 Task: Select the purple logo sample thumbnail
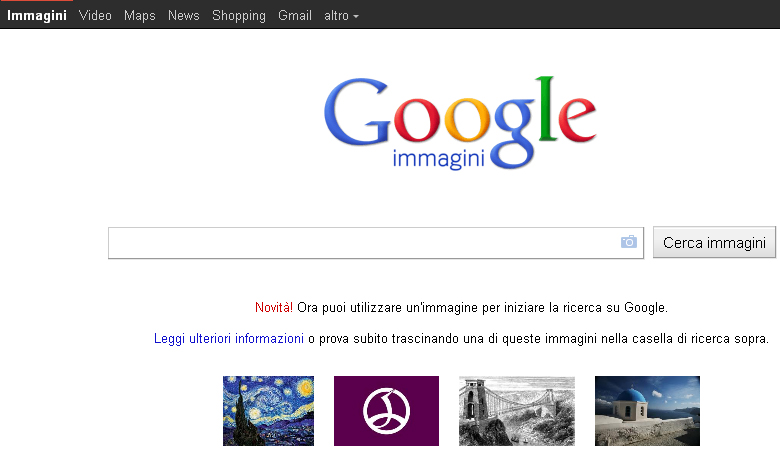tap(387, 411)
